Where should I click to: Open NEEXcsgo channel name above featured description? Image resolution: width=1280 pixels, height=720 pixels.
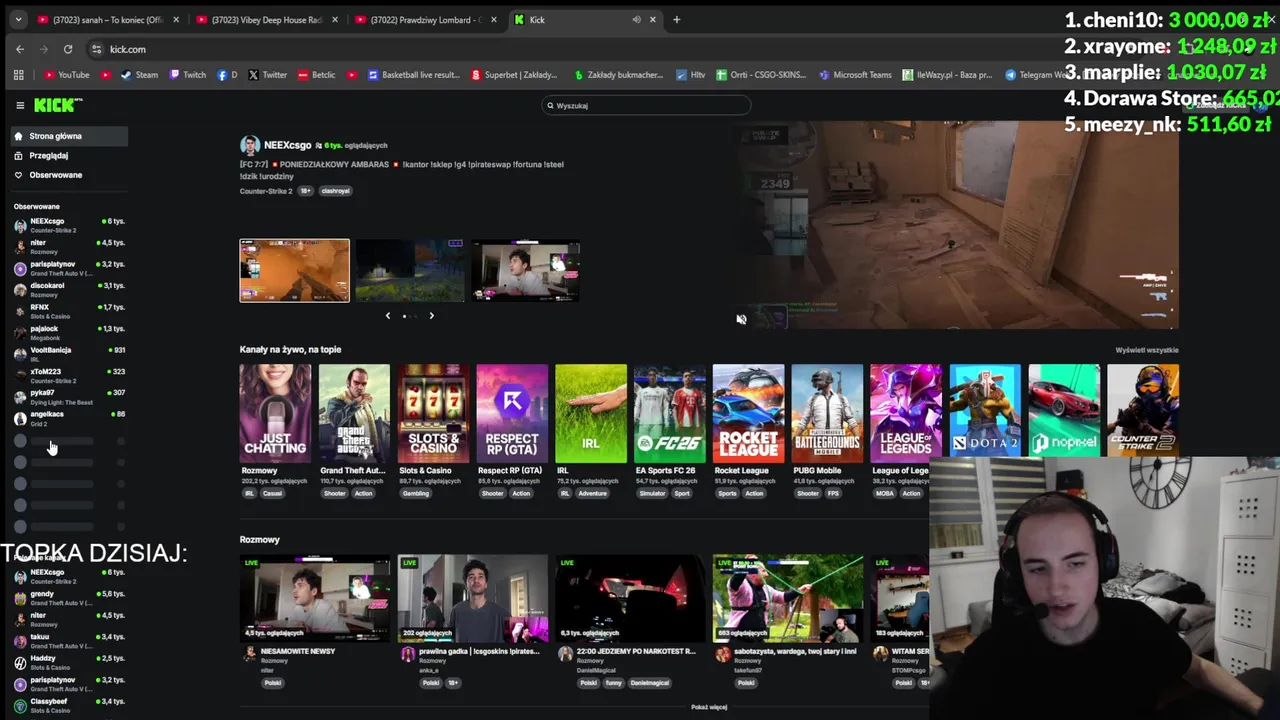click(x=289, y=145)
